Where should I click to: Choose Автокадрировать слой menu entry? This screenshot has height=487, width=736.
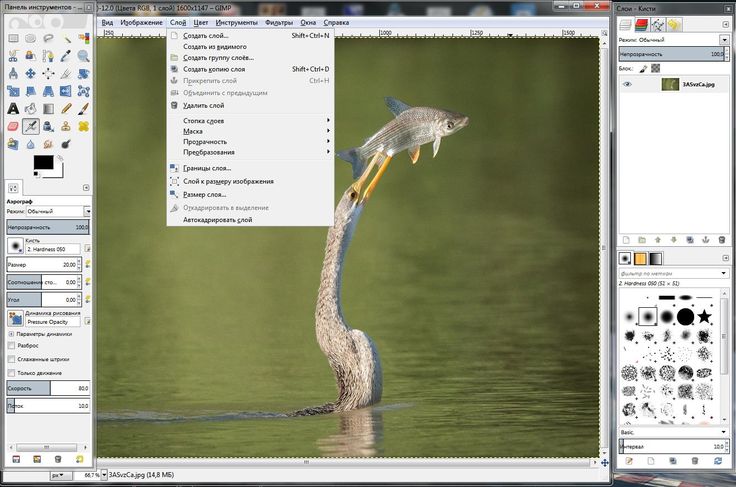pos(250,220)
